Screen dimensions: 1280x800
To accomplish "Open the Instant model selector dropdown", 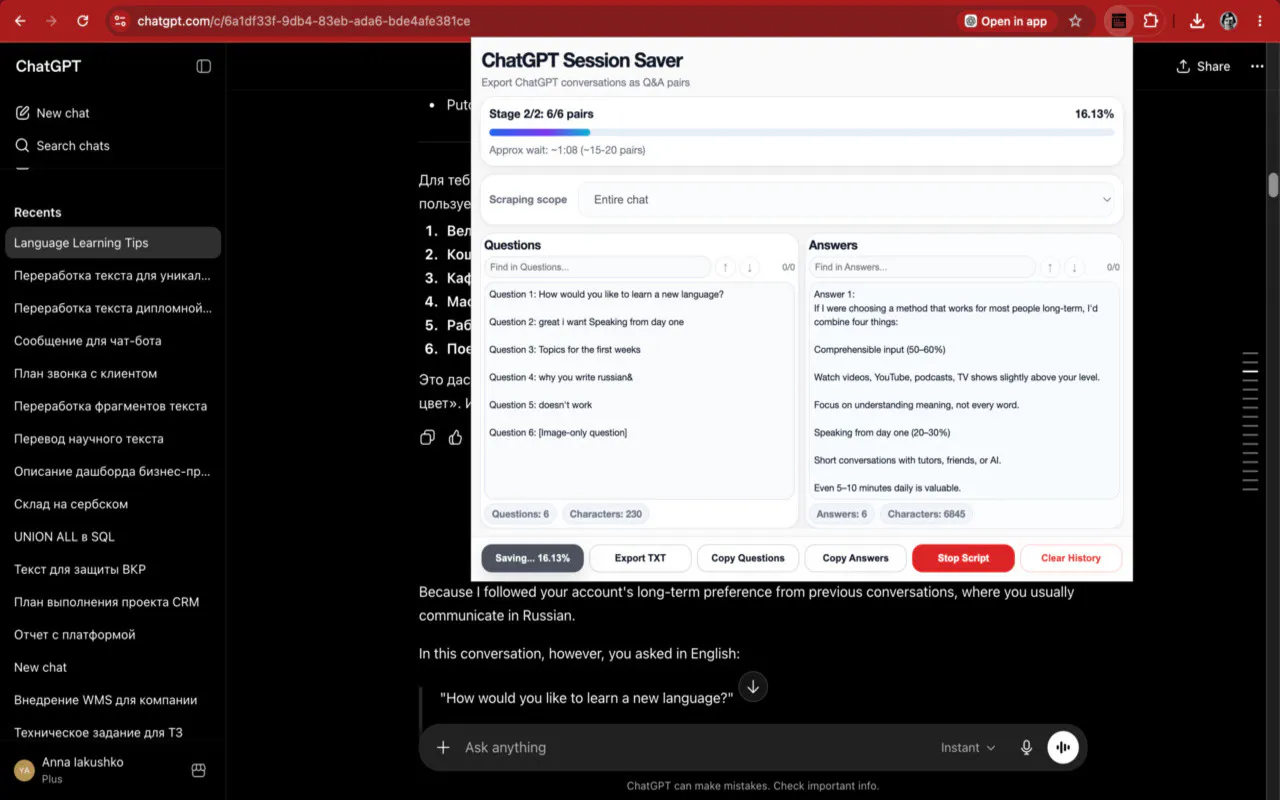I will [x=968, y=747].
